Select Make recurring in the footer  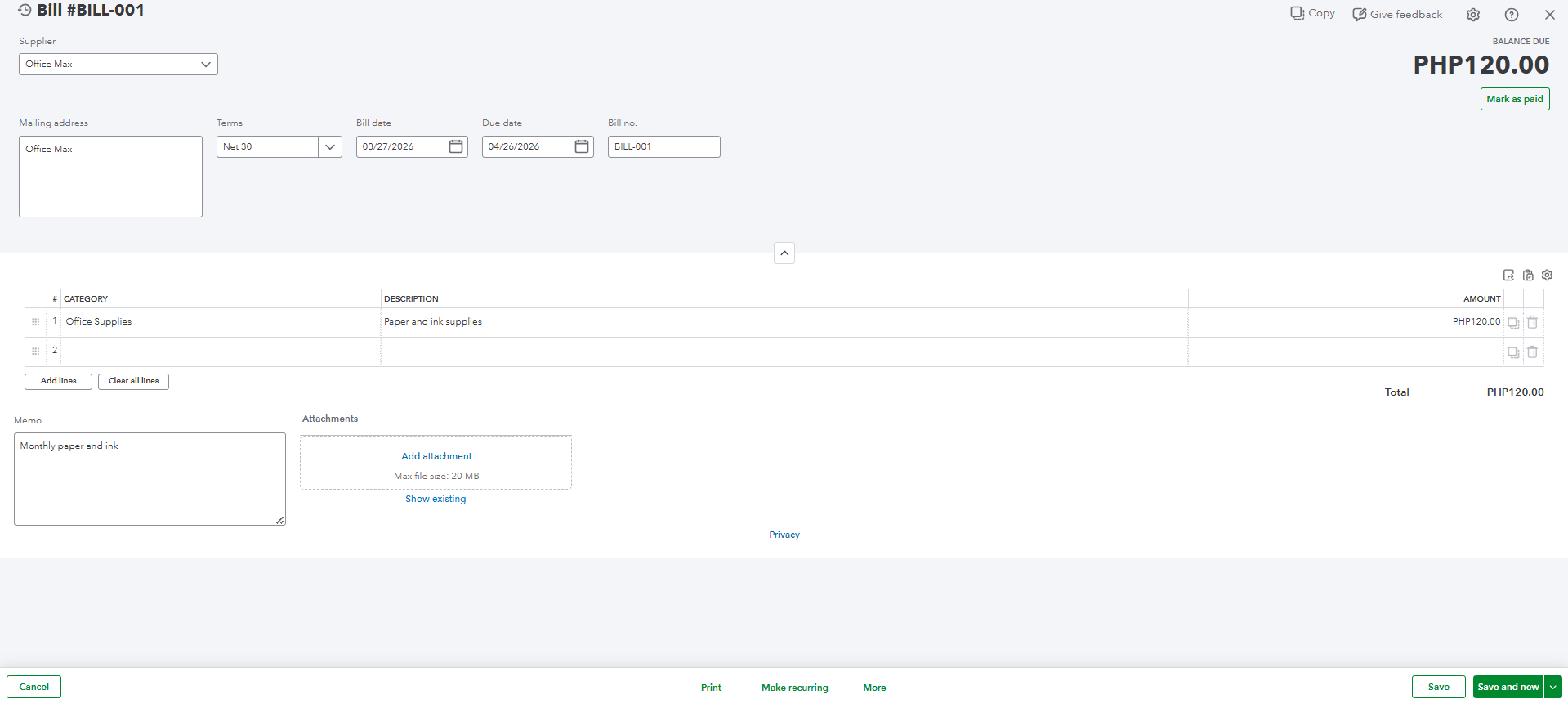click(795, 688)
